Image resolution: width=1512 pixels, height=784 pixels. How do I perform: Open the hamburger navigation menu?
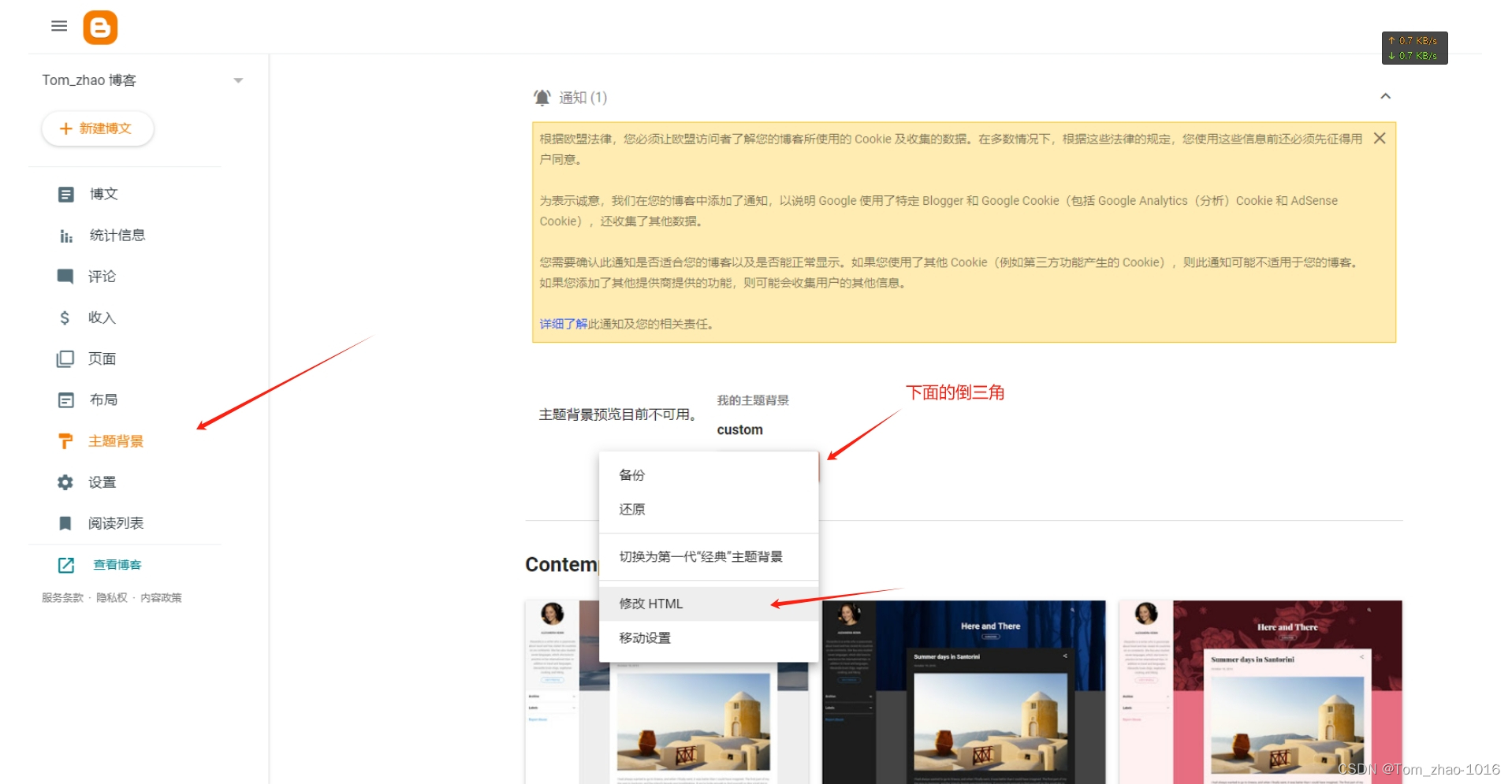pos(58,26)
